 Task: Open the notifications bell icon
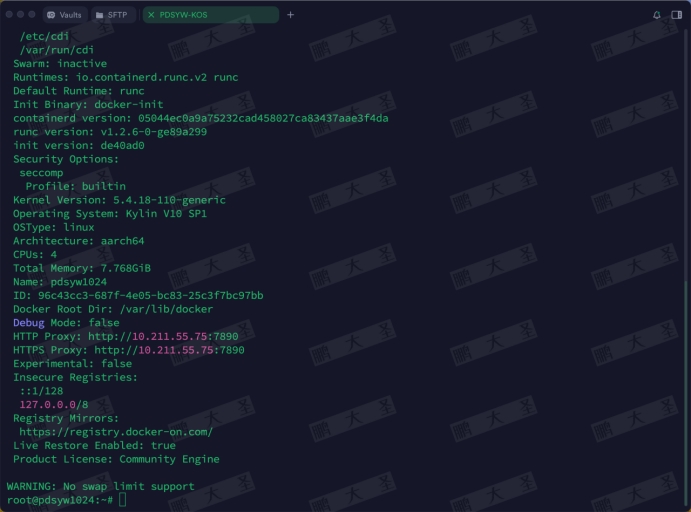[x=657, y=15]
